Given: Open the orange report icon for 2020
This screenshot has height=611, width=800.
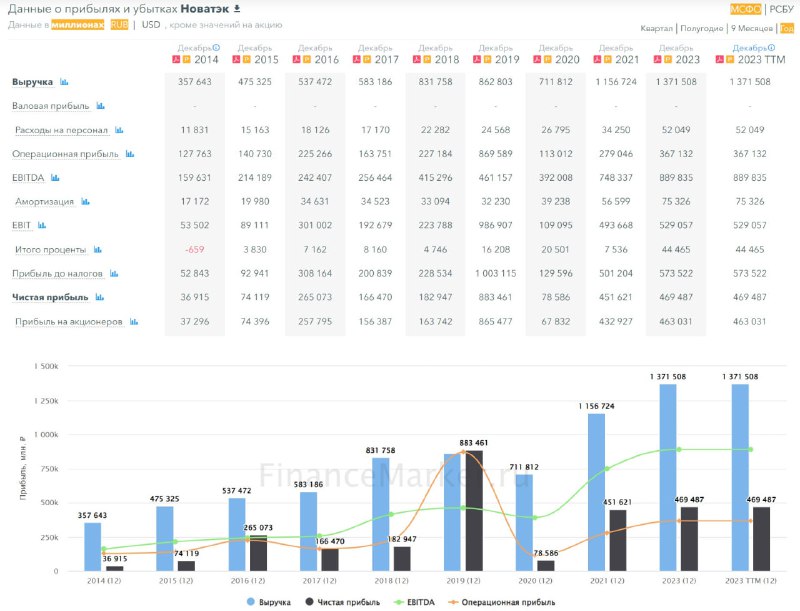Looking at the screenshot, I should tap(547, 60).
